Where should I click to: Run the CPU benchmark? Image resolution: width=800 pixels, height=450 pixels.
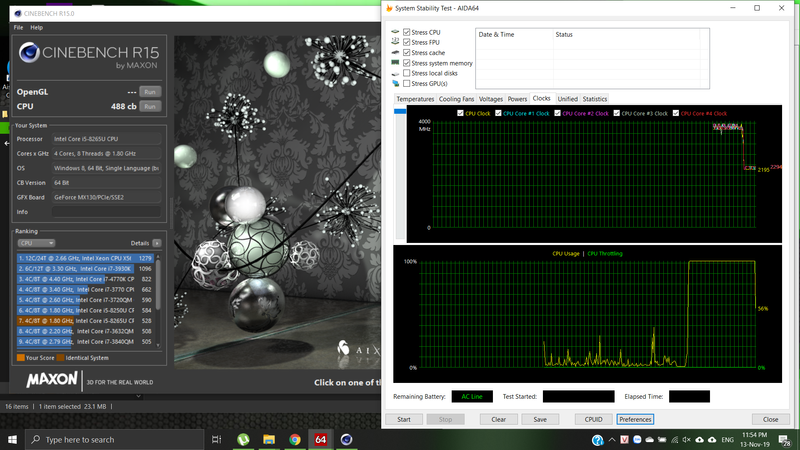point(150,107)
